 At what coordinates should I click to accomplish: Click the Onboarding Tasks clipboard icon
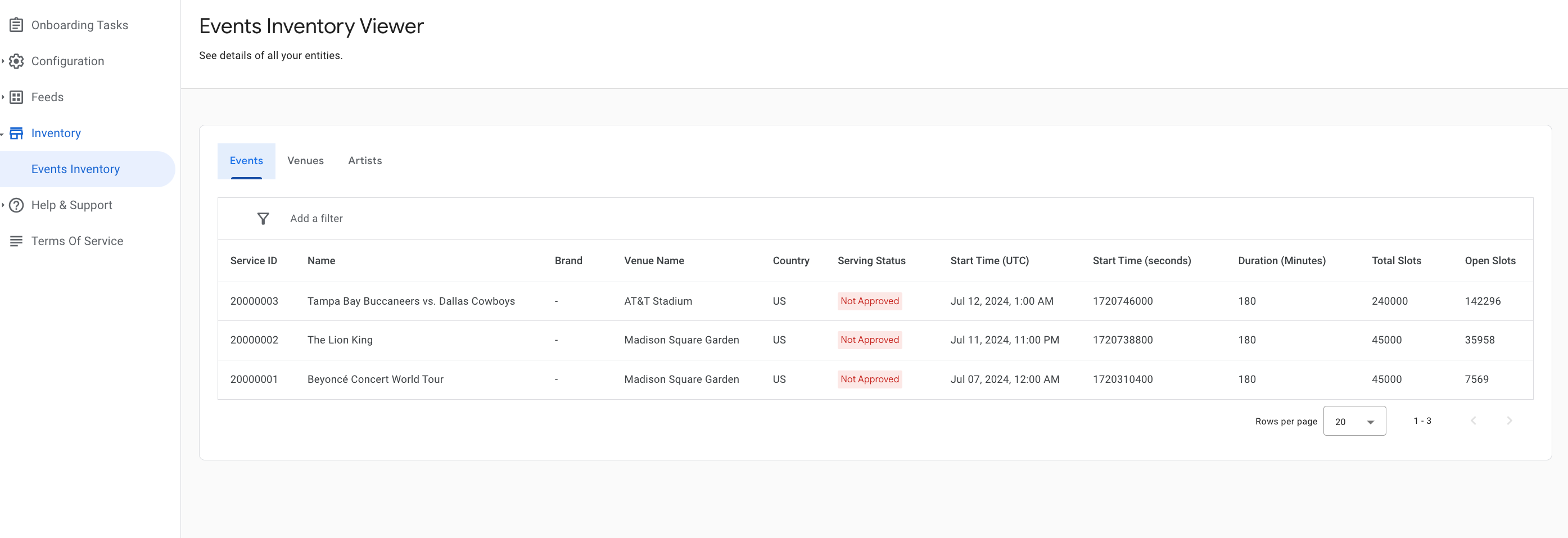click(x=16, y=25)
